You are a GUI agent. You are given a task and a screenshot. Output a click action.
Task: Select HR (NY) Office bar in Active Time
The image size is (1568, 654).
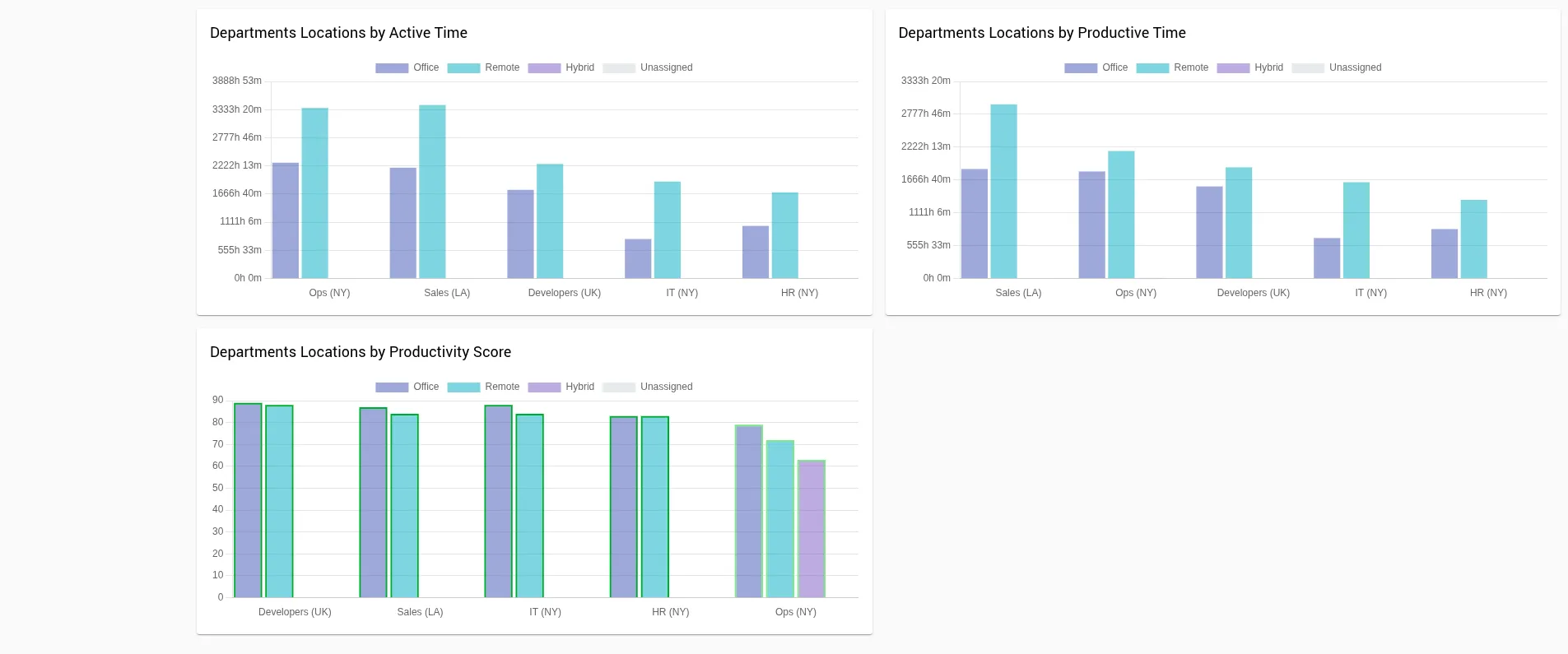[756, 252]
